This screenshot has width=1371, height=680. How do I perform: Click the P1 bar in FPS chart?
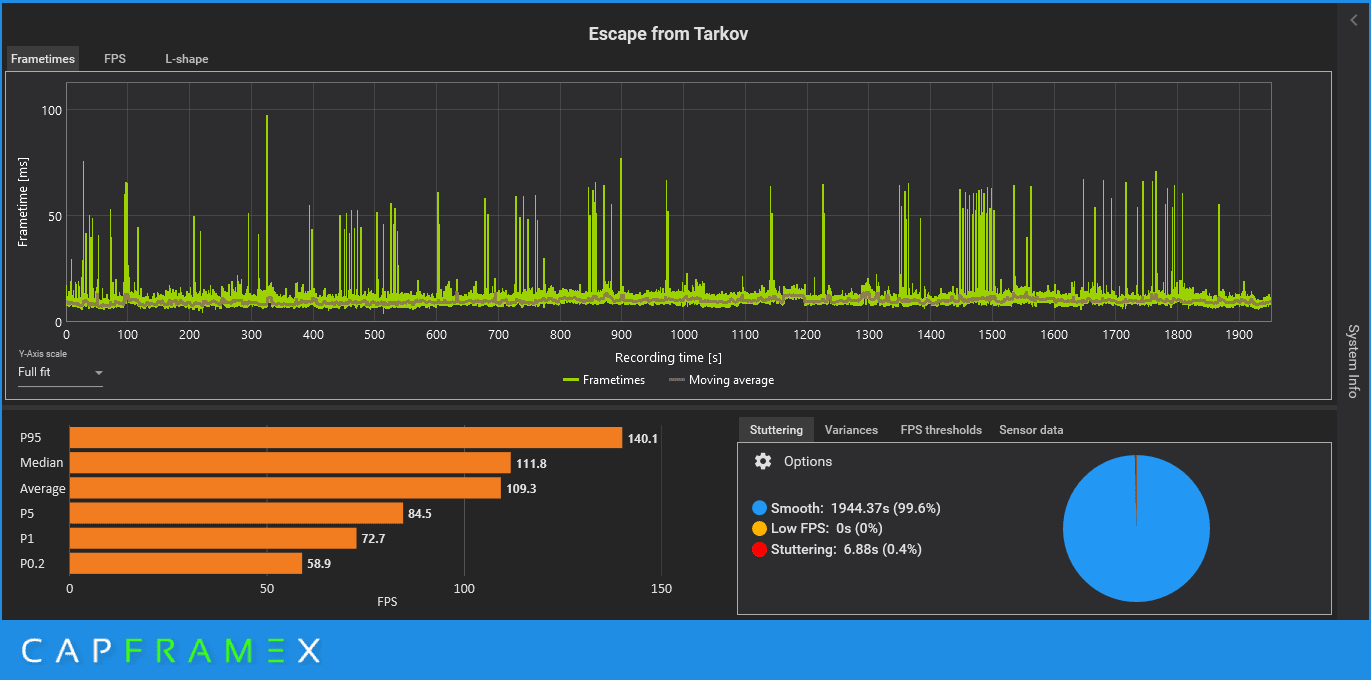click(x=213, y=539)
